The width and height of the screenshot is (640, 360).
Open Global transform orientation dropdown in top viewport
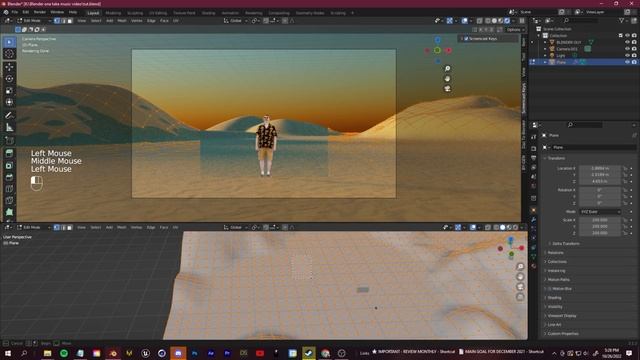pos(236,20)
